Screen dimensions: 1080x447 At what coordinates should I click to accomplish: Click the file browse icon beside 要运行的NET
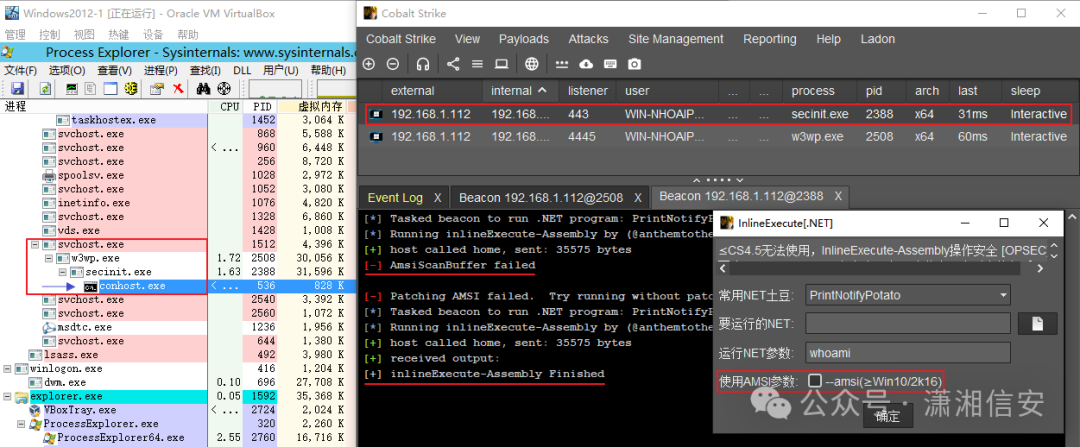(x=1037, y=324)
